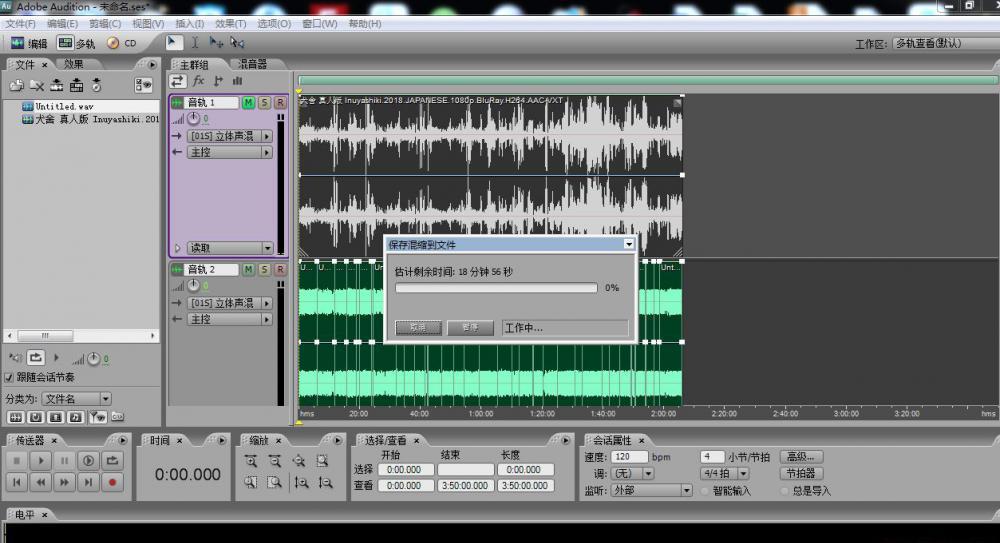Click Fast Forward transport button
Viewport: 1000px width, 543px height.
pyautogui.click(x=64, y=482)
